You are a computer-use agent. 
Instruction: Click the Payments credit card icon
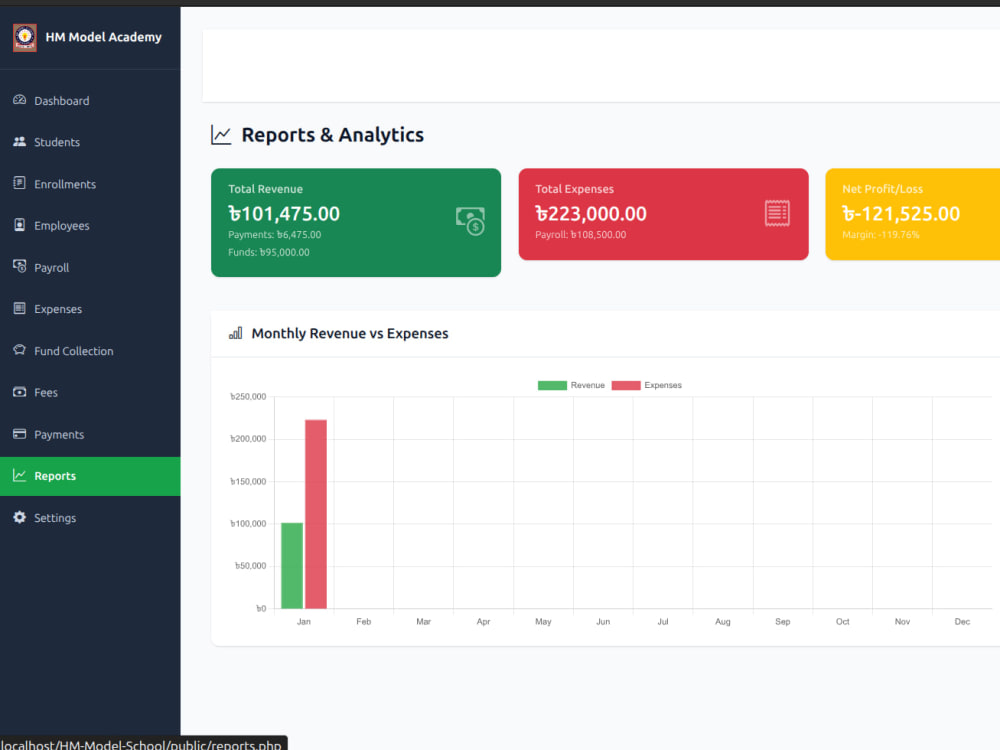20,434
